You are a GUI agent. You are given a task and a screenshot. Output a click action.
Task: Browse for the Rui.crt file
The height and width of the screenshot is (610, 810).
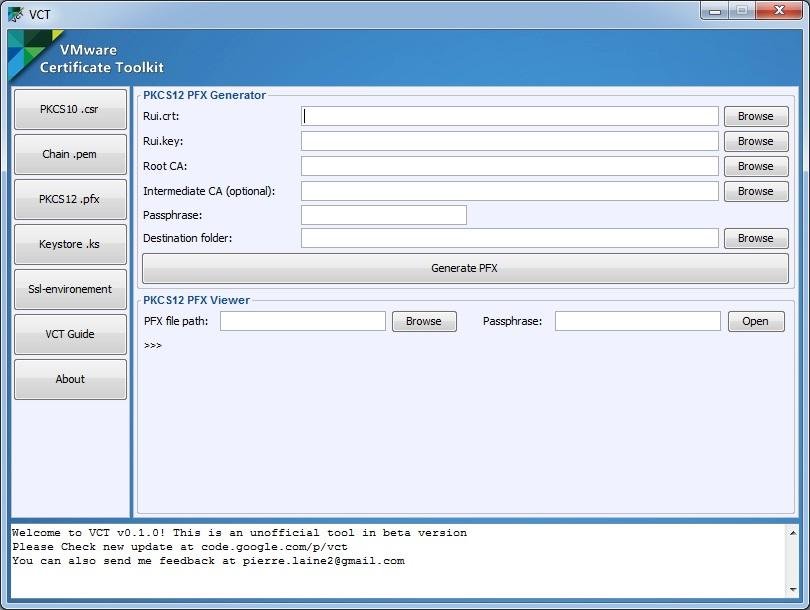point(756,116)
